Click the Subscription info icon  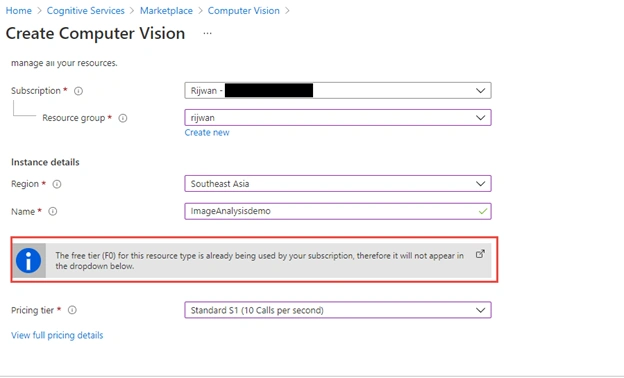click(x=78, y=91)
